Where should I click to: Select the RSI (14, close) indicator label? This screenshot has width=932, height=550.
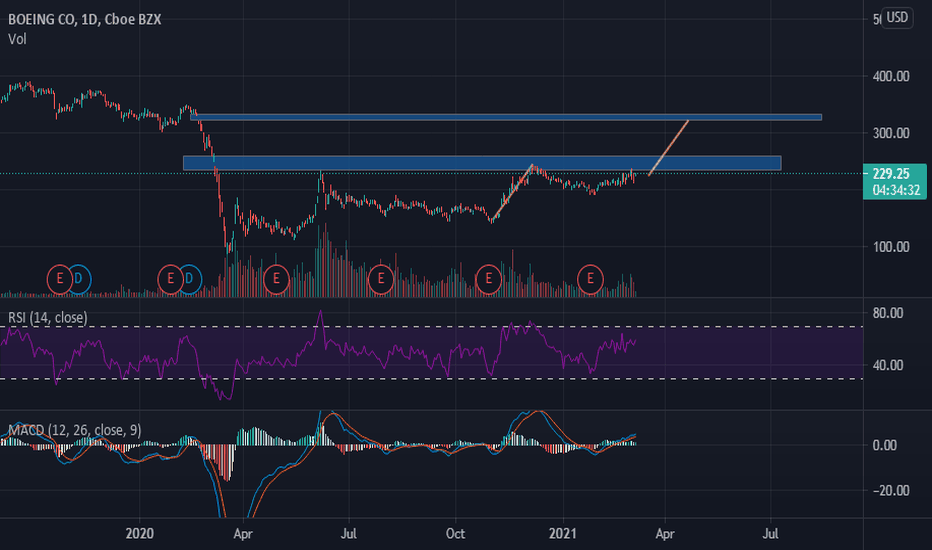[x=48, y=318]
